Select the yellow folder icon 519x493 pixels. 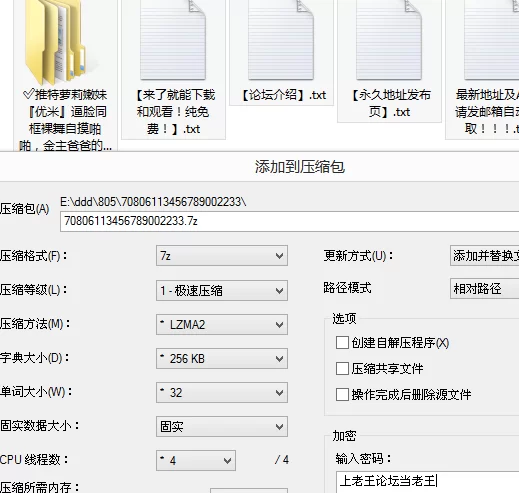pos(55,42)
